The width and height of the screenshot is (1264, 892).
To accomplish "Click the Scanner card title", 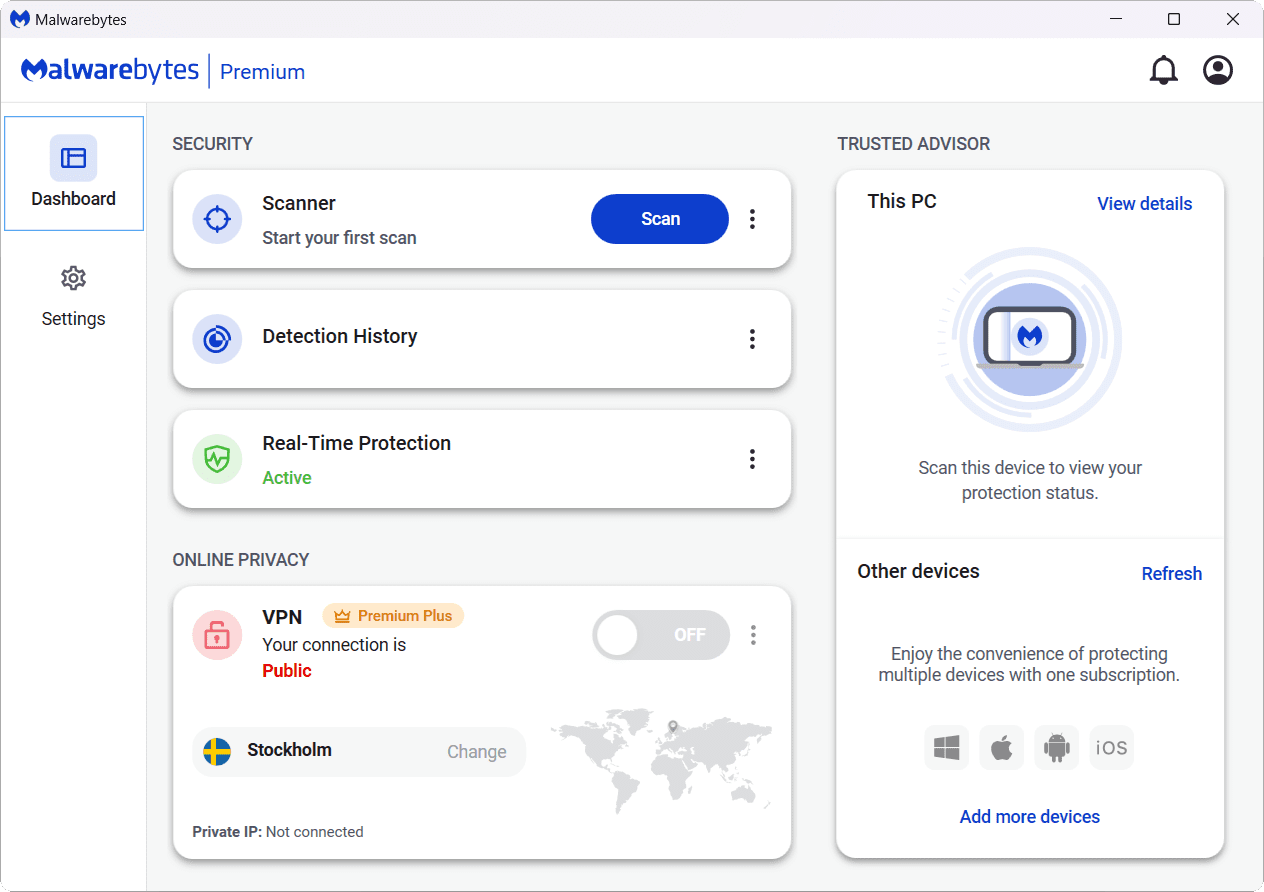I will click(x=299, y=203).
